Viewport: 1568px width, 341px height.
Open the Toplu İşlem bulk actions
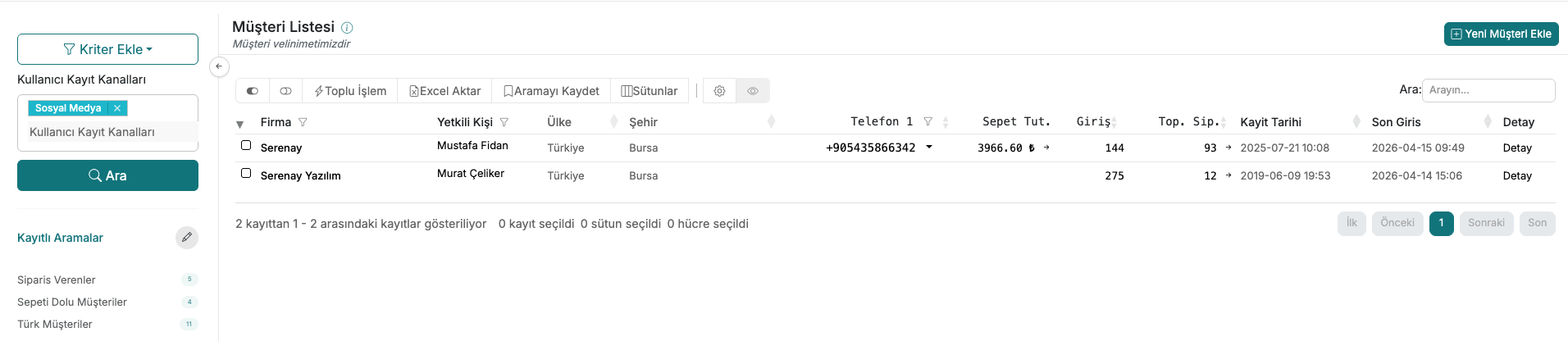[x=350, y=91]
